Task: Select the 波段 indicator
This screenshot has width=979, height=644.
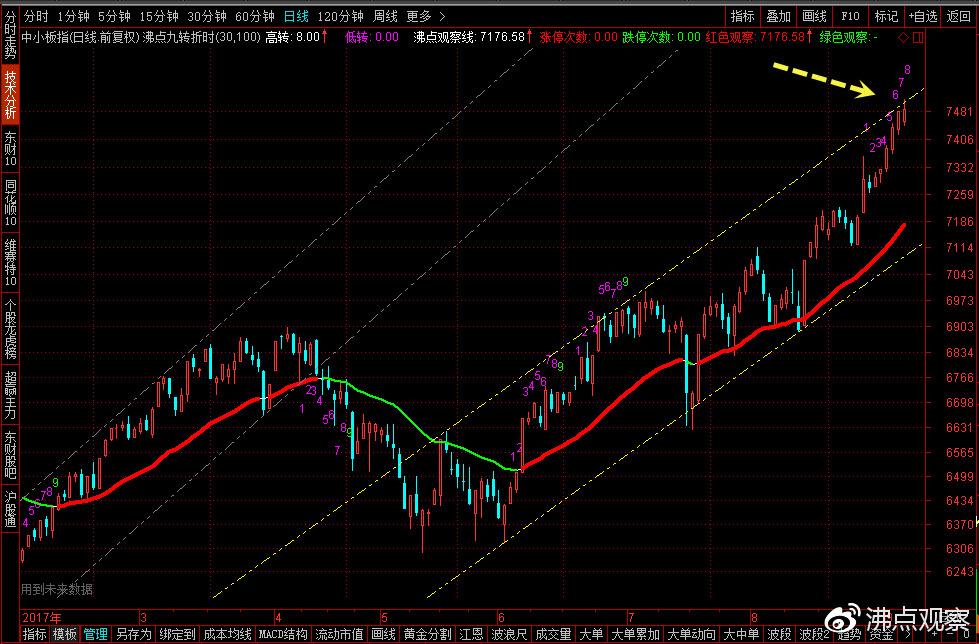Action: (779, 634)
